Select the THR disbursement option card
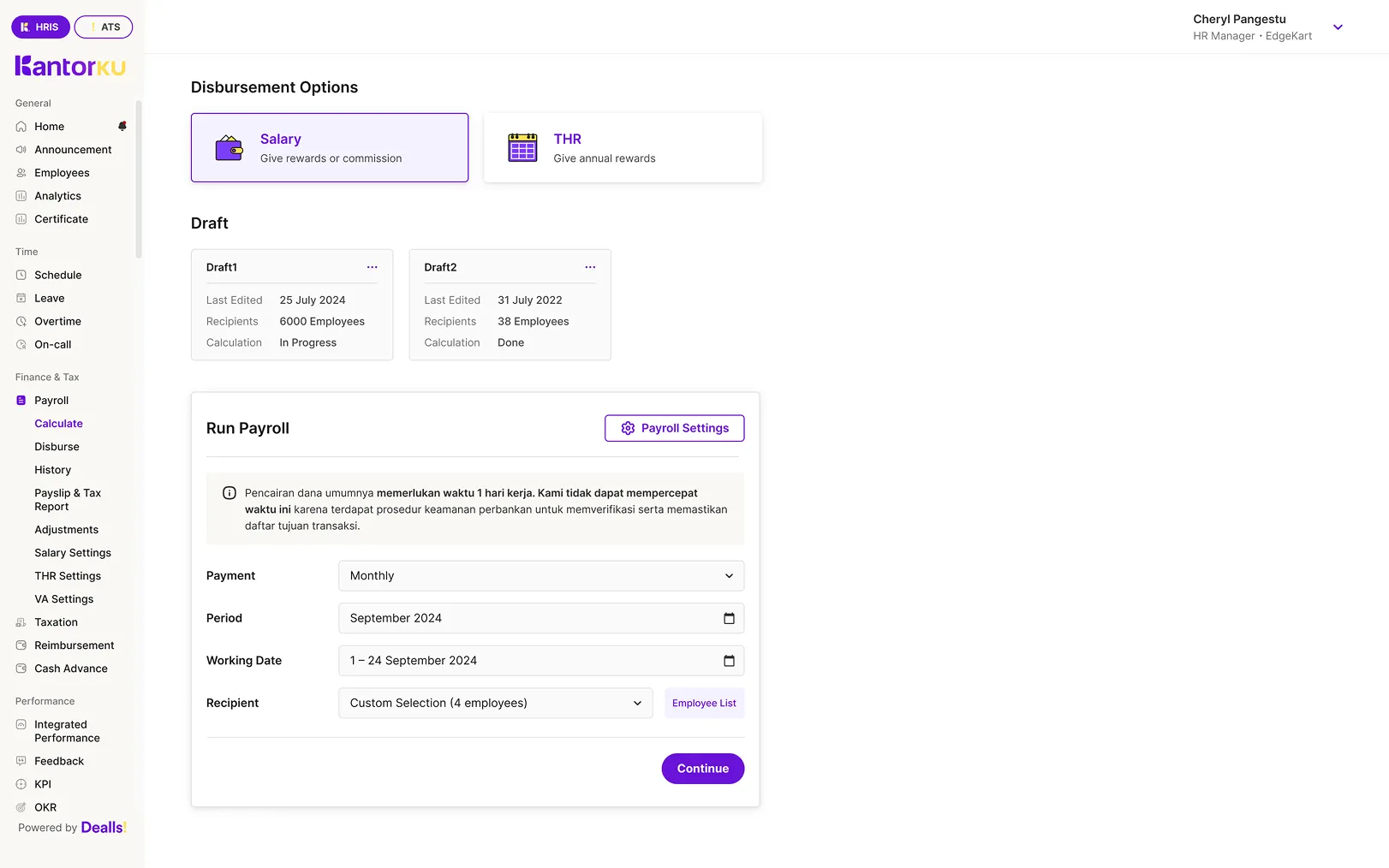This screenshot has width=1389, height=868. point(623,147)
